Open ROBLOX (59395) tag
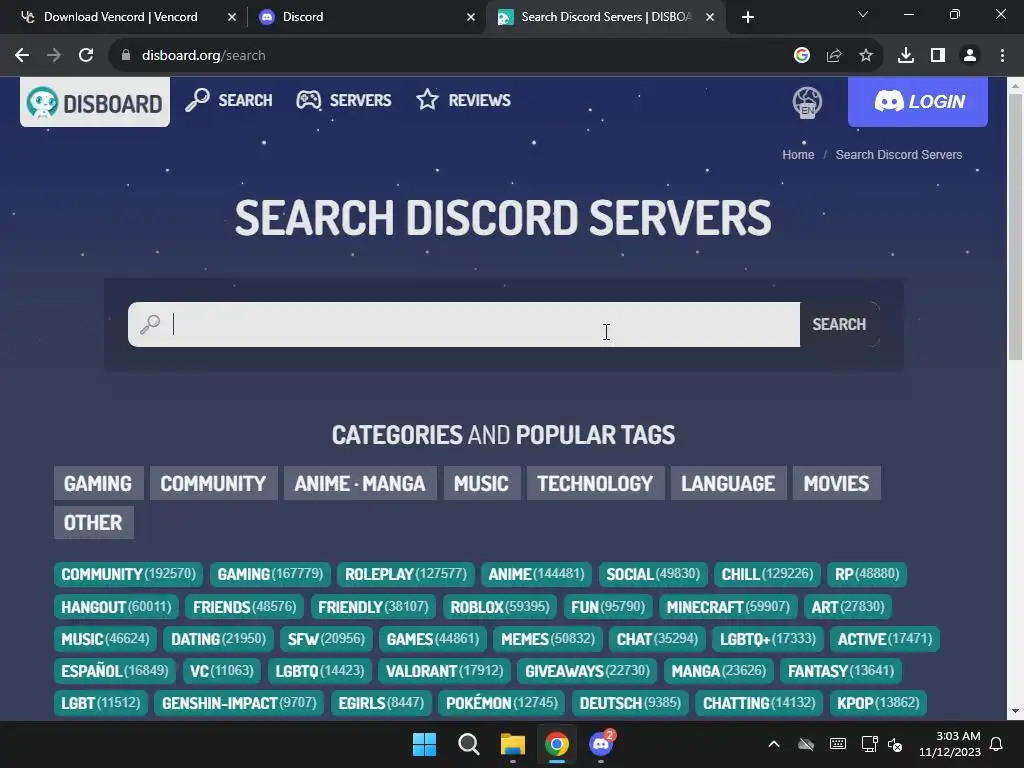 (500, 607)
